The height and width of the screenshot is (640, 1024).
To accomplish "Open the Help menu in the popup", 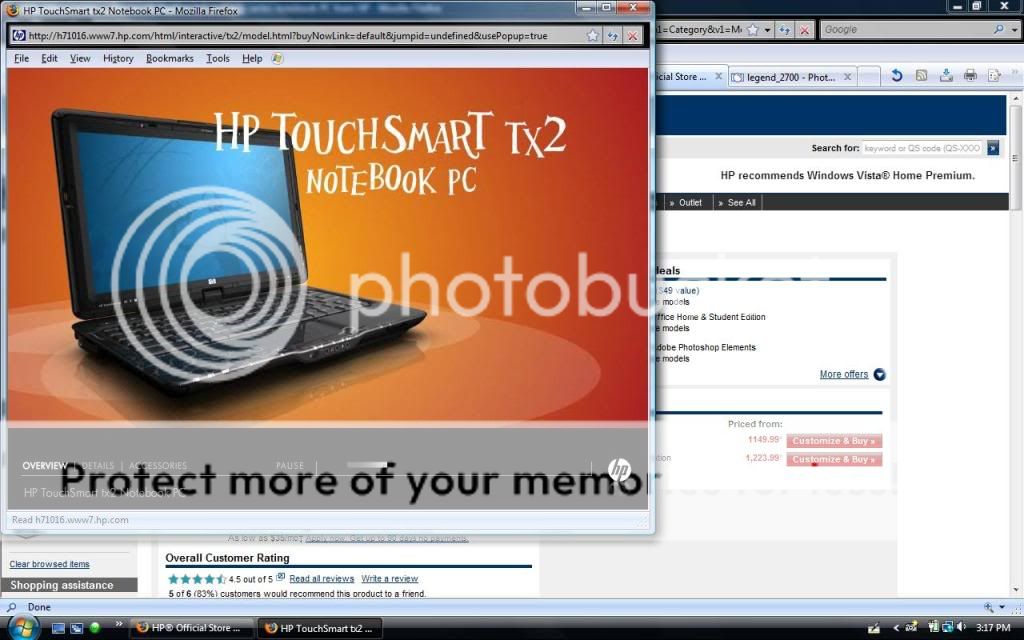I will pos(252,58).
